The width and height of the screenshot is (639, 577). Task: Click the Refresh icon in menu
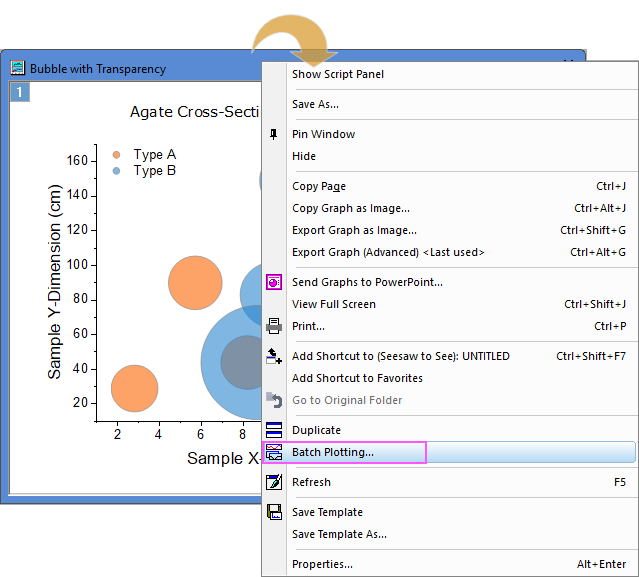tap(275, 482)
